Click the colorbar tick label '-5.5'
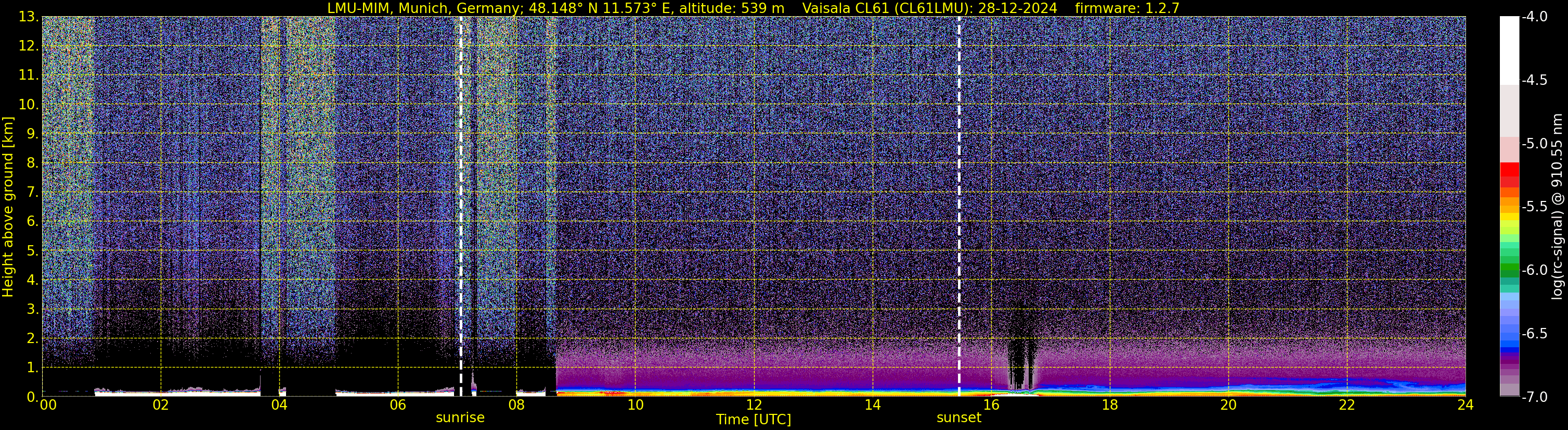1568x430 pixels. [1534, 207]
